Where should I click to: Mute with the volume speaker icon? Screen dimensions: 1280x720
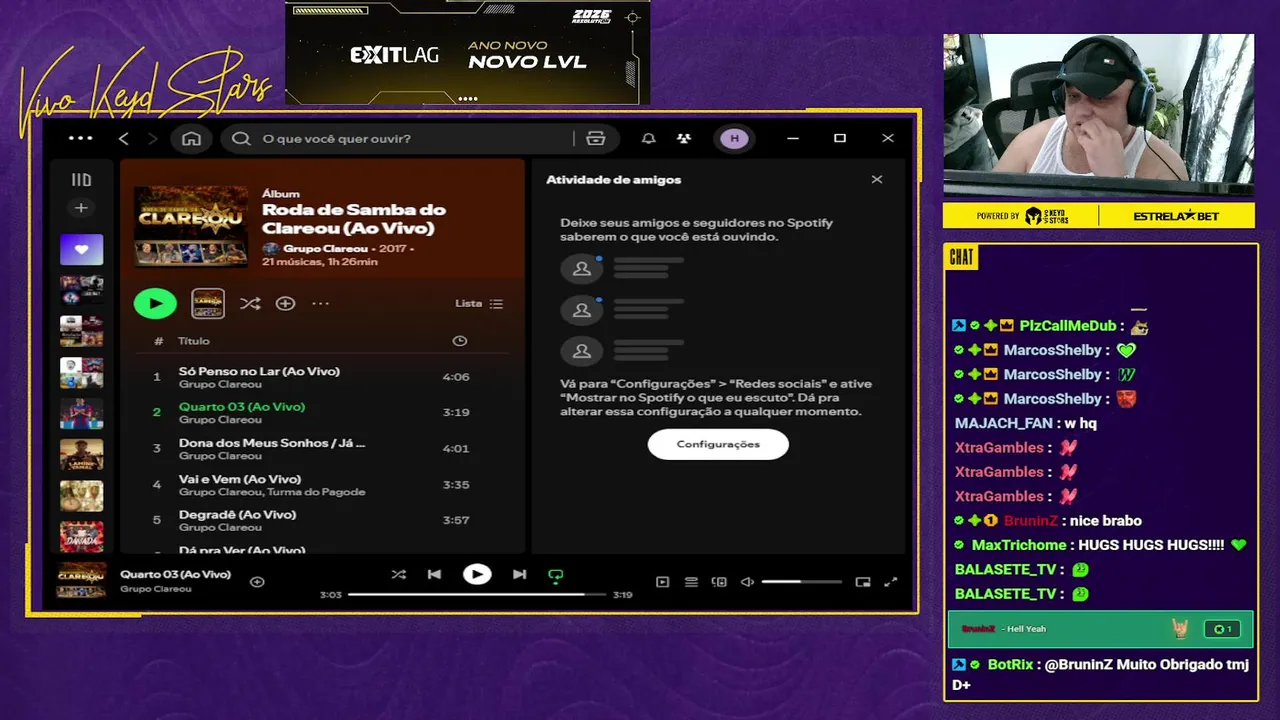tap(747, 582)
